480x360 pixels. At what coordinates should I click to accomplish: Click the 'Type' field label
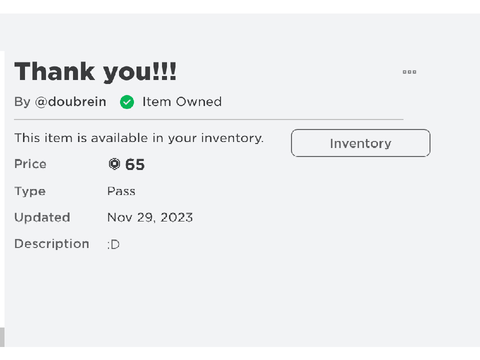click(30, 191)
